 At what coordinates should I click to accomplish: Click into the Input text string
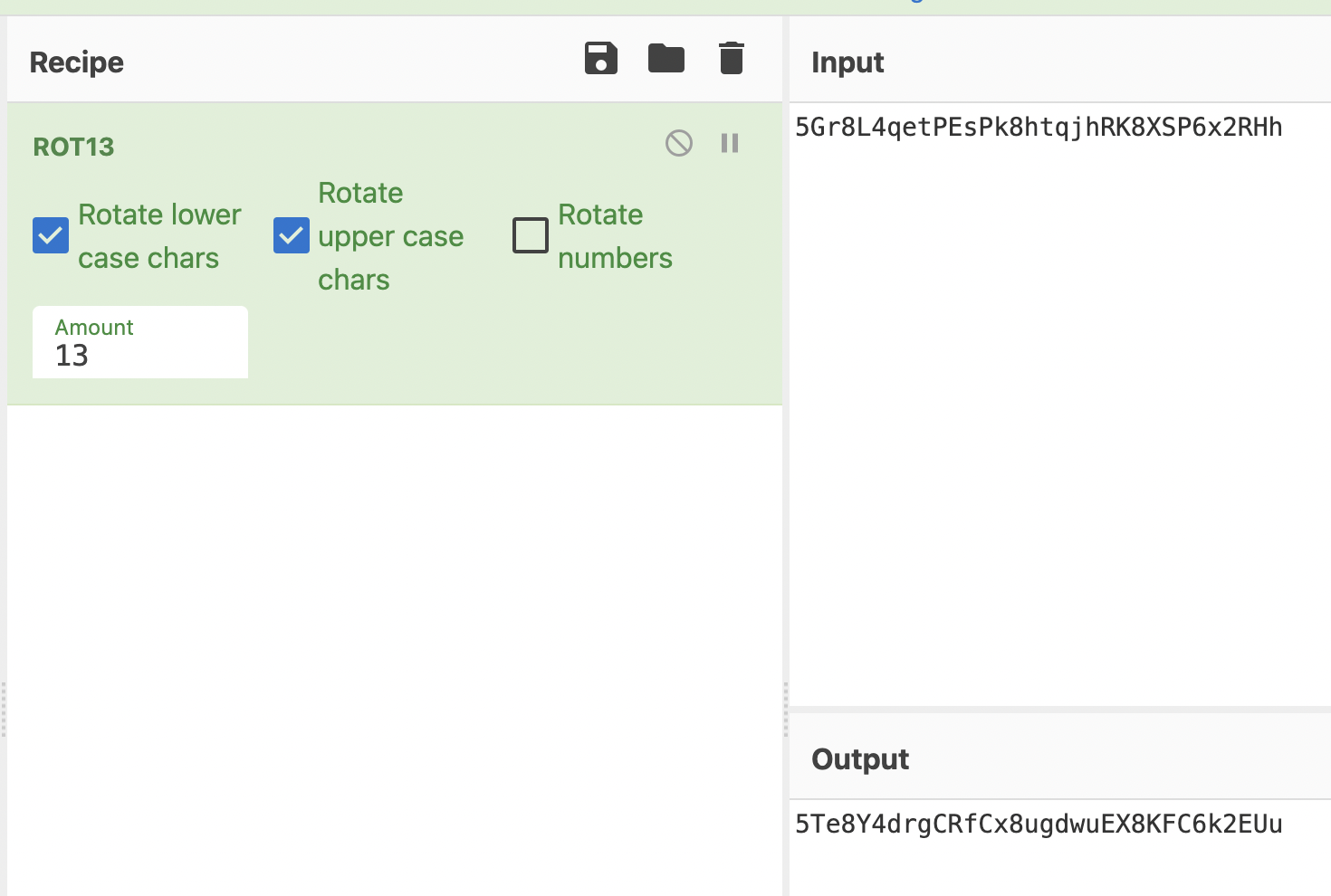1038,127
